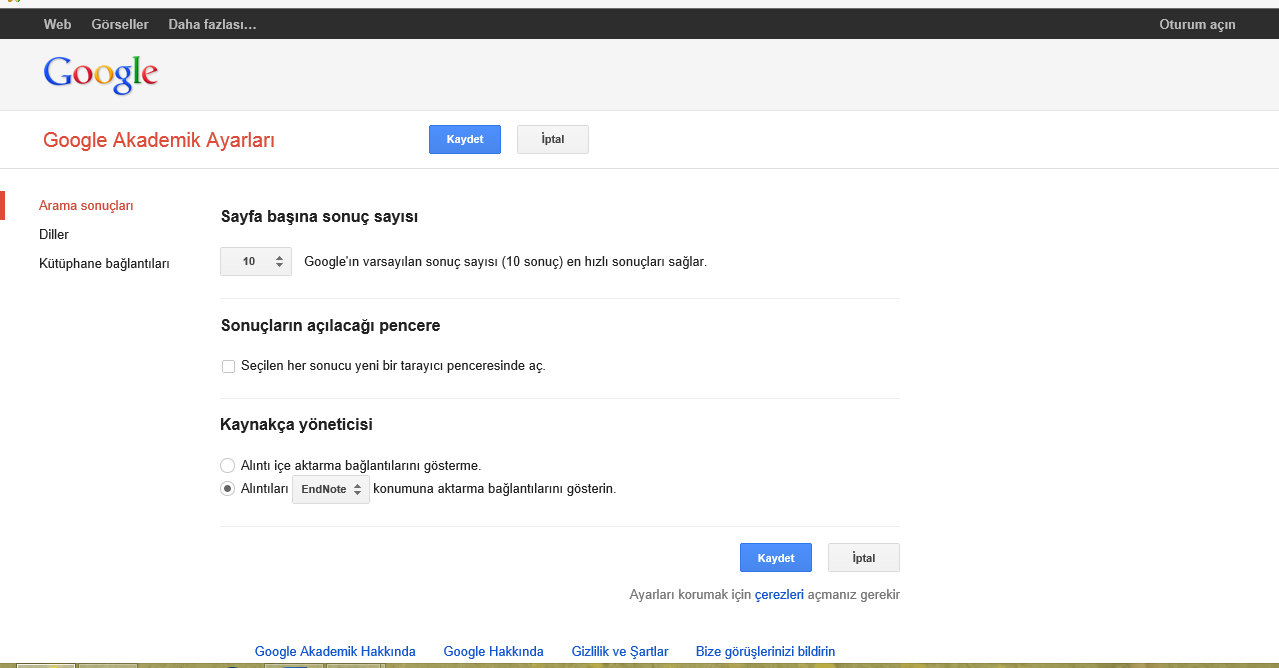1279x668 pixels.
Task: Select Diller in the sidebar
Action: [54, 234]
